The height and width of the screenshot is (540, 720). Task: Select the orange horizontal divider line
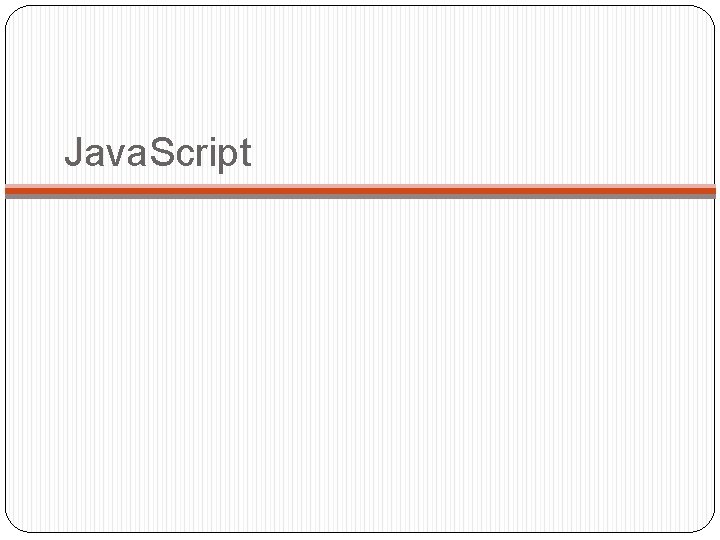(x=360, y=188)
